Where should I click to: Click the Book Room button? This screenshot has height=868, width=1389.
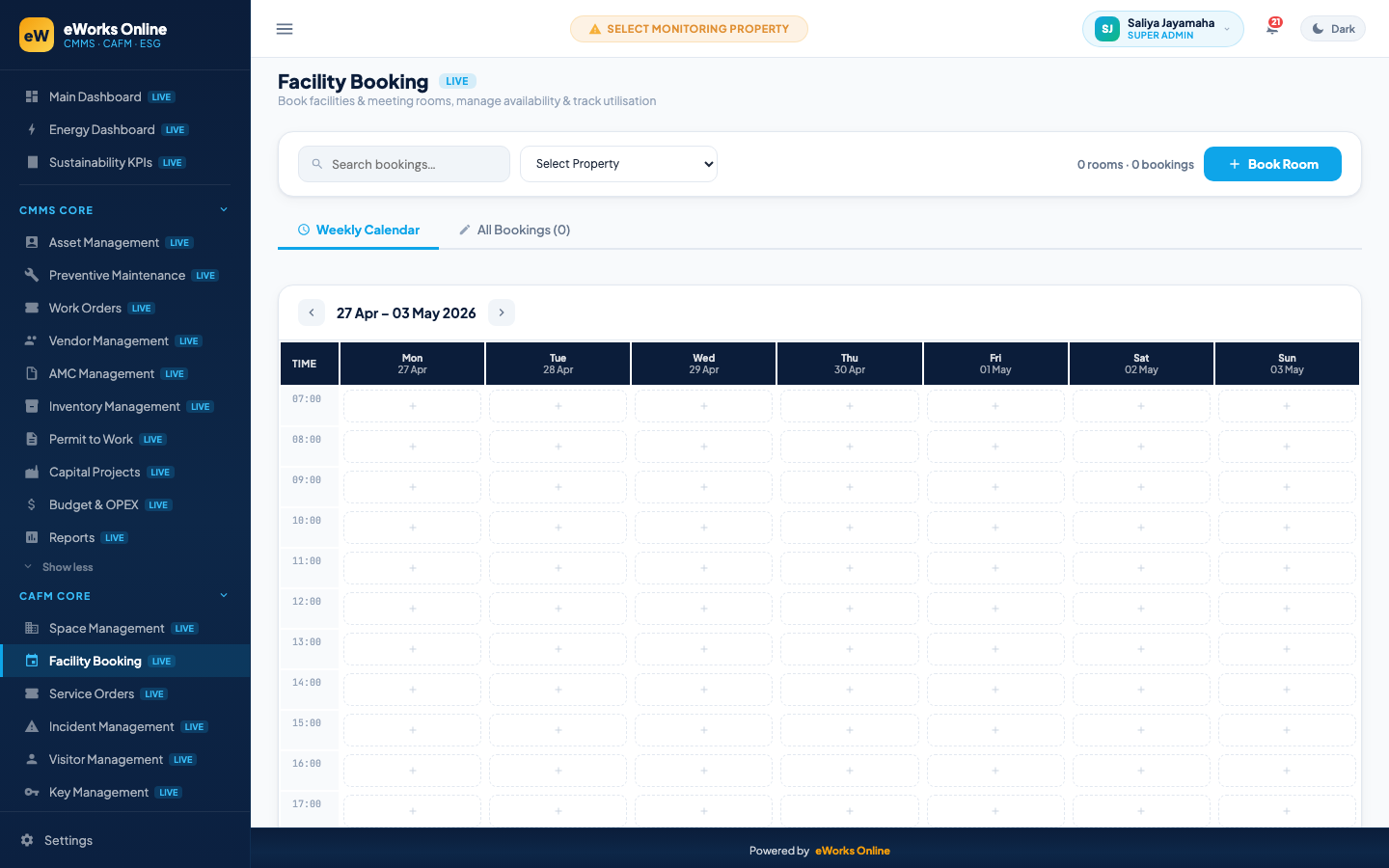point(1272,164)
